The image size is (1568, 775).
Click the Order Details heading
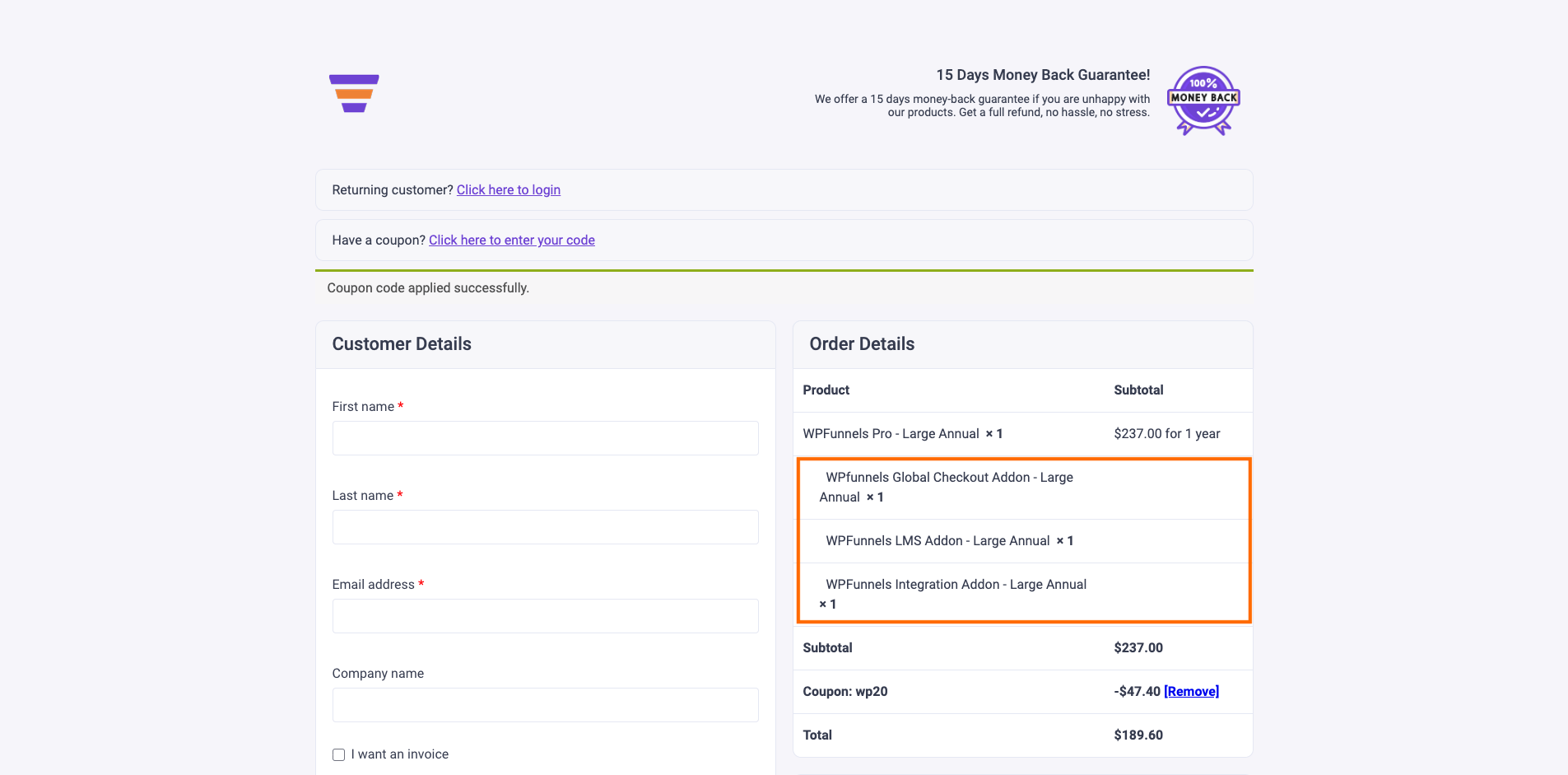(862, 343)
